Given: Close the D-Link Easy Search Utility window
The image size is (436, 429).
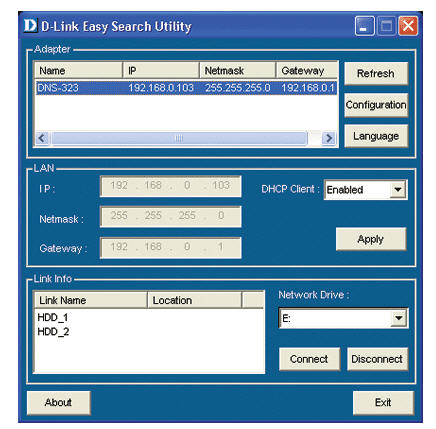Looking at the screenshot, I should [408, 26].
